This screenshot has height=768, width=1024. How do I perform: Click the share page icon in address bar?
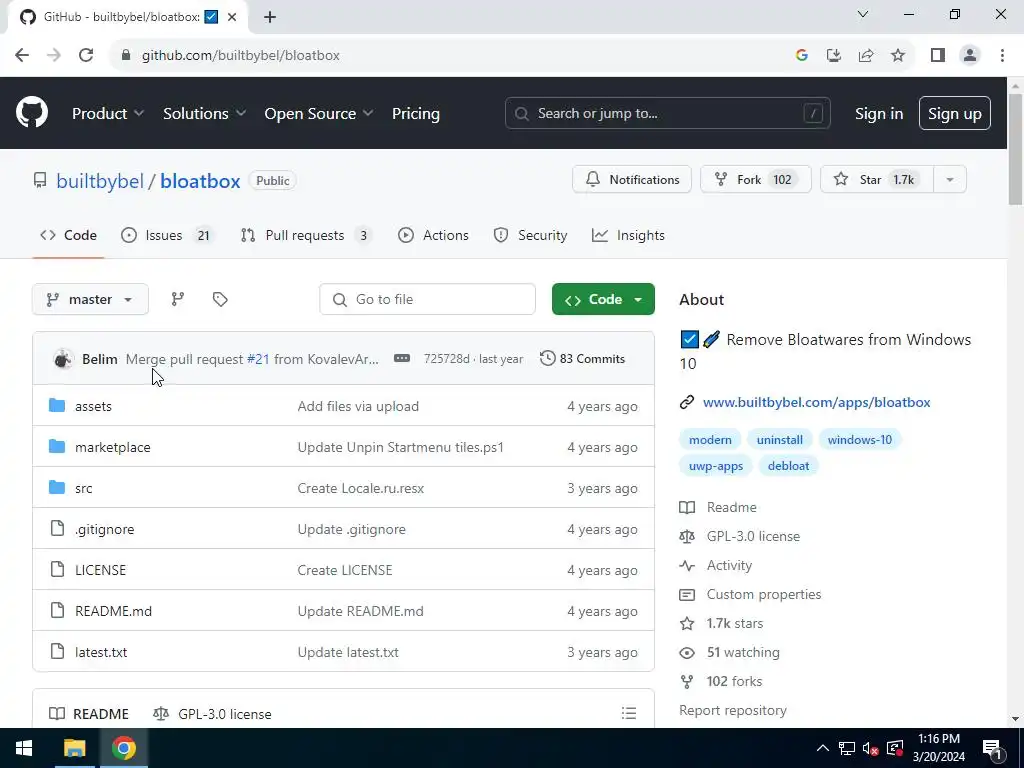point(866,55)
